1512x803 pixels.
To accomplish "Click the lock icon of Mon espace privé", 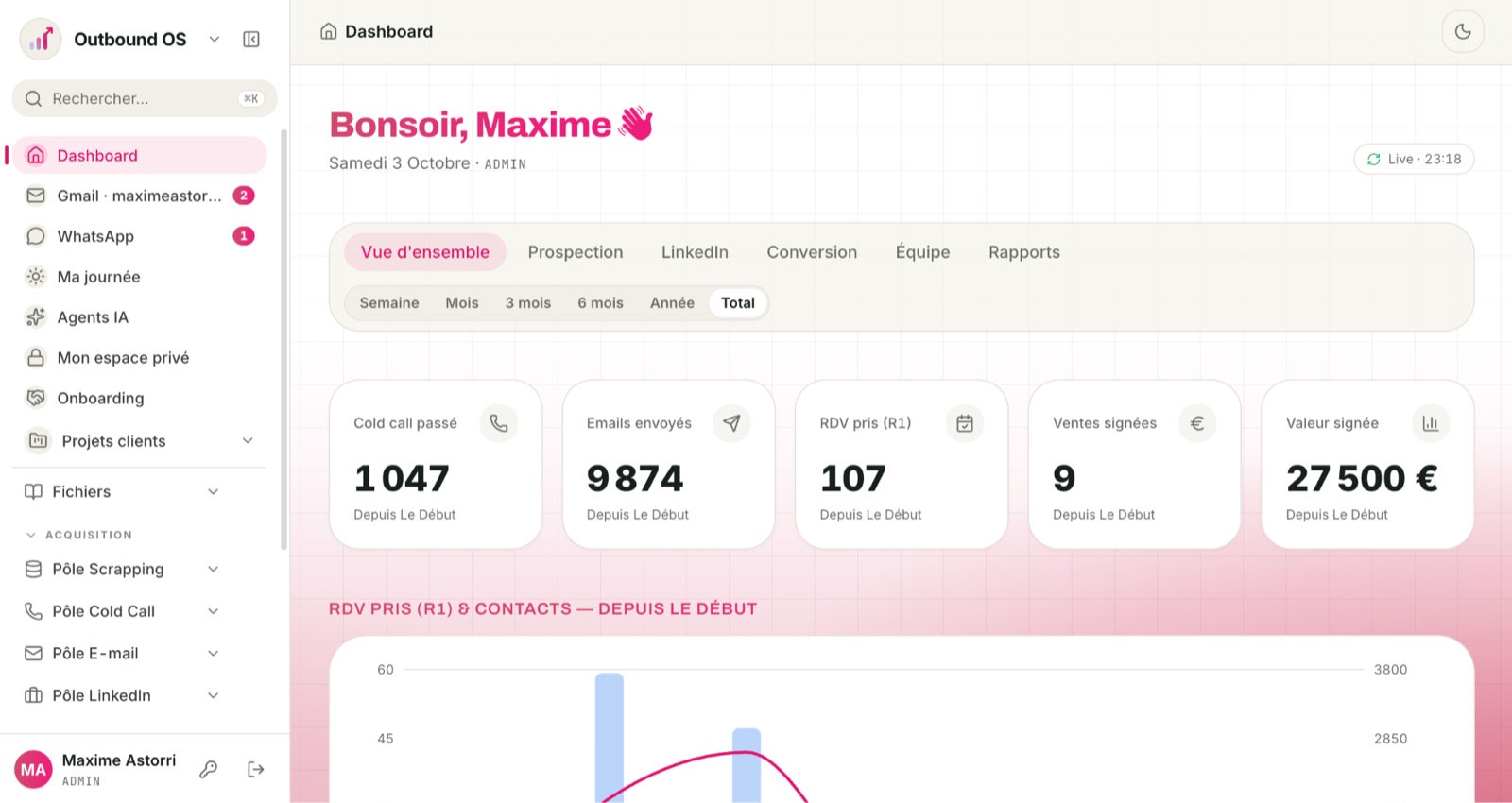I will pyautogui.click(x=36, y=358).
